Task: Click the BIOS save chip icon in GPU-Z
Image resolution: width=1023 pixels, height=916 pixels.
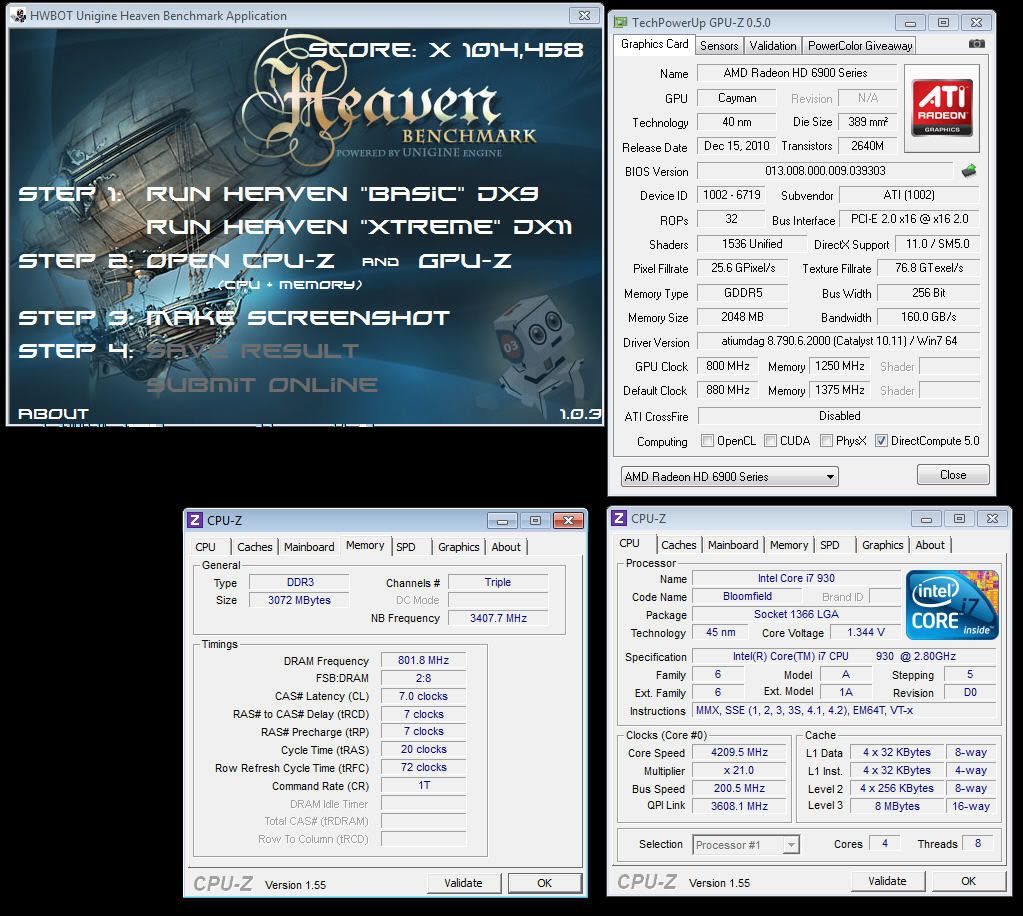Action: (x=969, y=171)
